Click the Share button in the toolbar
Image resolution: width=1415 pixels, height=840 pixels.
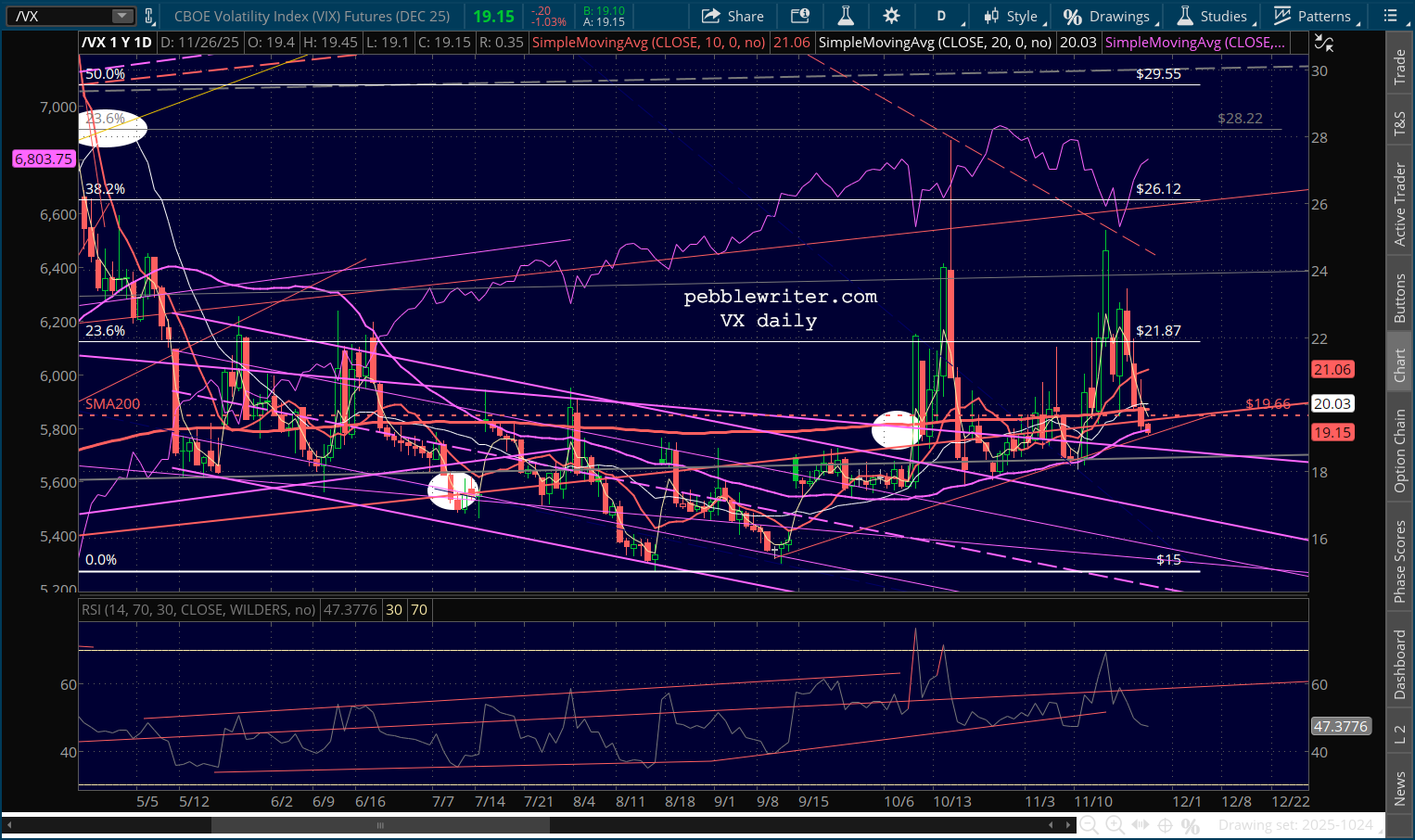tap(733, 16)
